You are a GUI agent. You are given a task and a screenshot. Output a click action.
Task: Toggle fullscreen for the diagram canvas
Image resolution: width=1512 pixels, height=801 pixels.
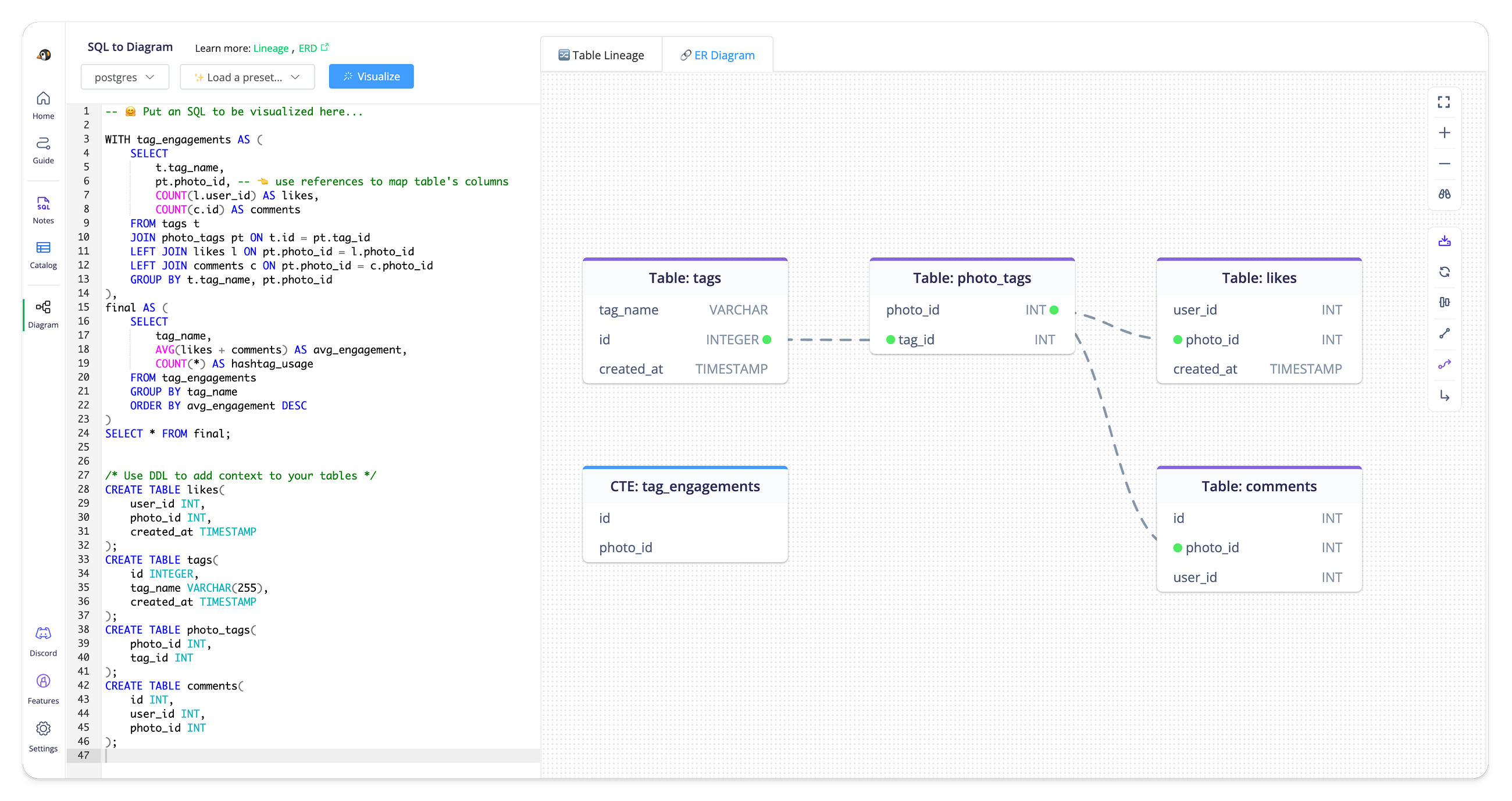coord(1444,102)
